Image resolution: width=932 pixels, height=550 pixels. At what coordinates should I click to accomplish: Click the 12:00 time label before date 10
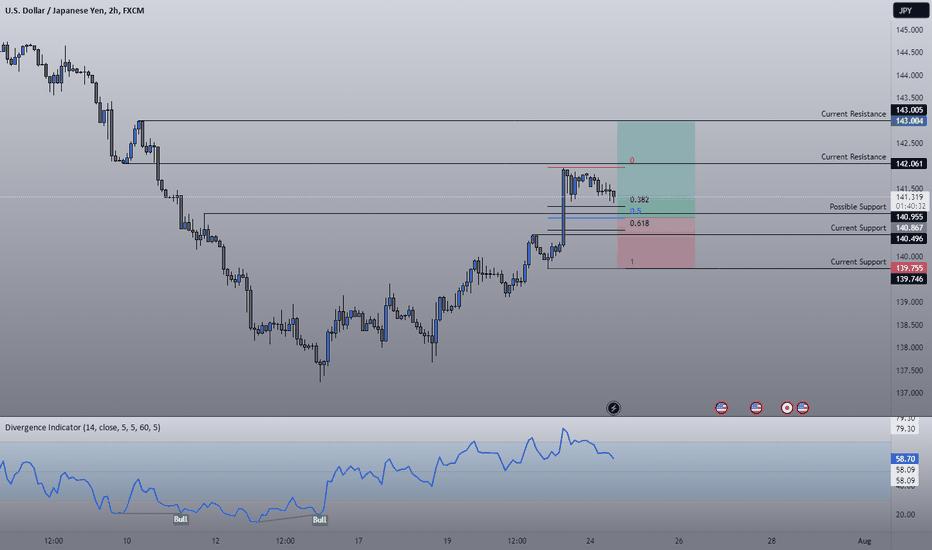coord(53,541)
